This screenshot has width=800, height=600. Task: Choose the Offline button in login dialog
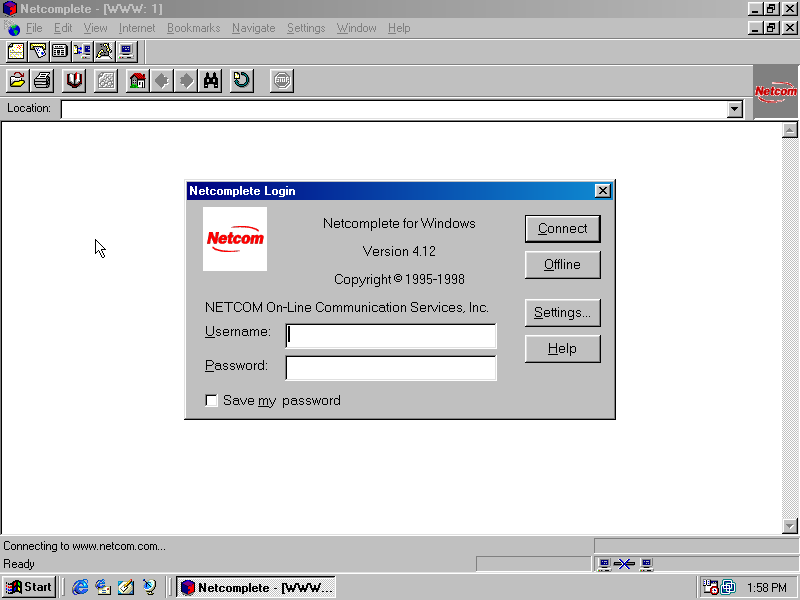click(x=562, y=265)
